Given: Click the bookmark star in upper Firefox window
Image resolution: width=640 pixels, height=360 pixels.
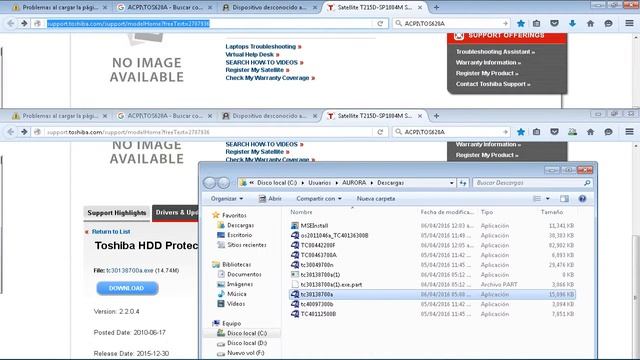Looking at the screenshot, I should [521, 24].
